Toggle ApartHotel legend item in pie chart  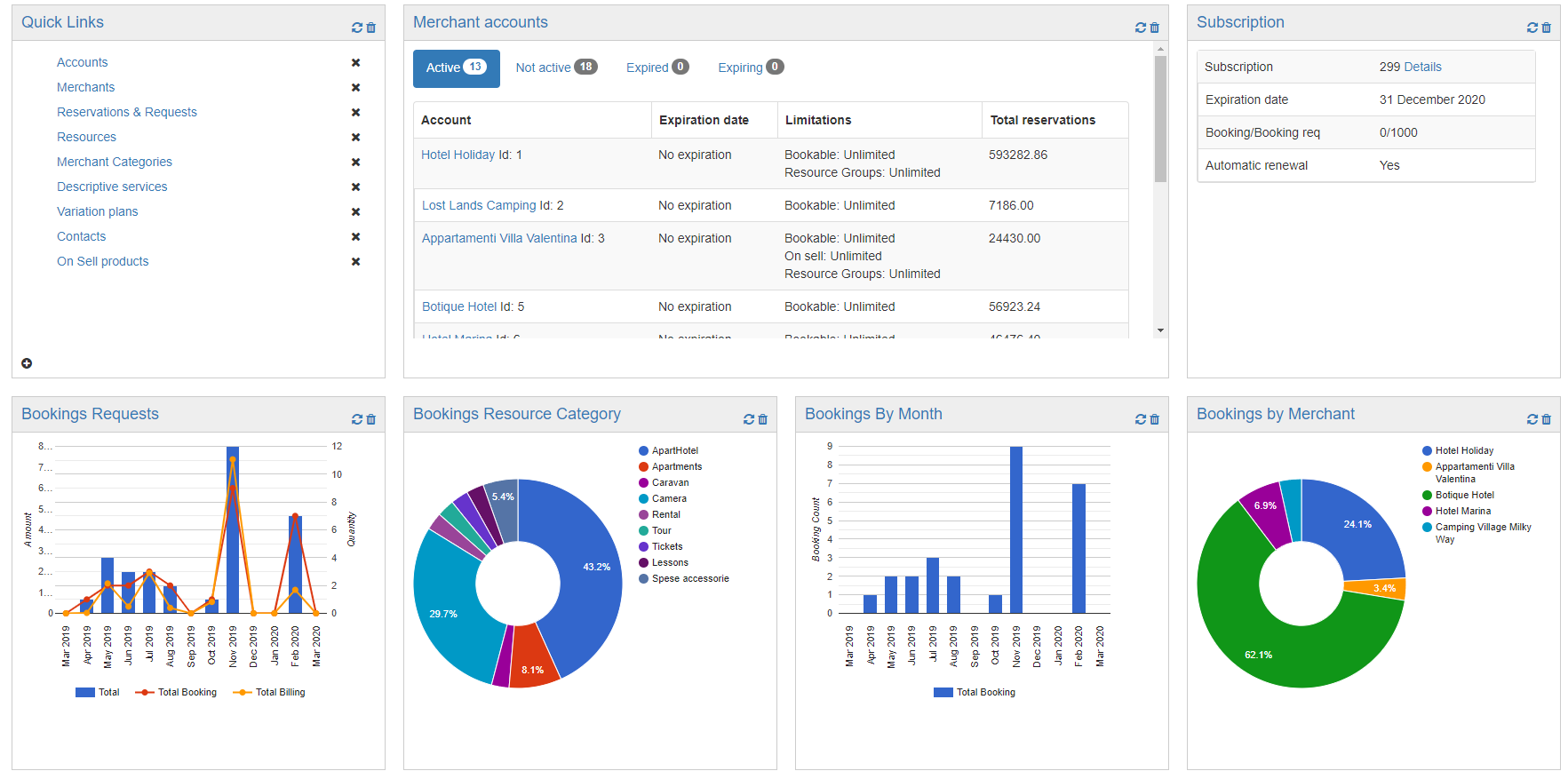[x=668, y=450]
